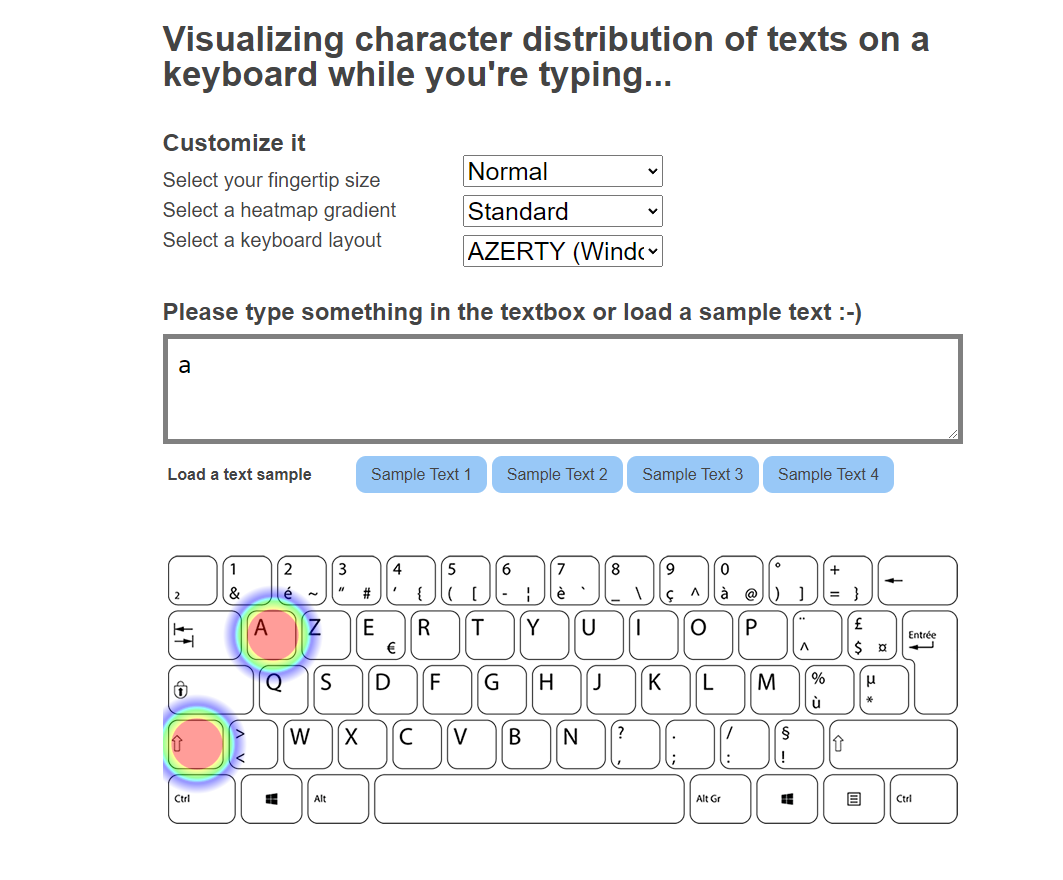This screenshot has width=1063, height=880.
Task: Load Sample Text 3
Action: tap(693, 475)
